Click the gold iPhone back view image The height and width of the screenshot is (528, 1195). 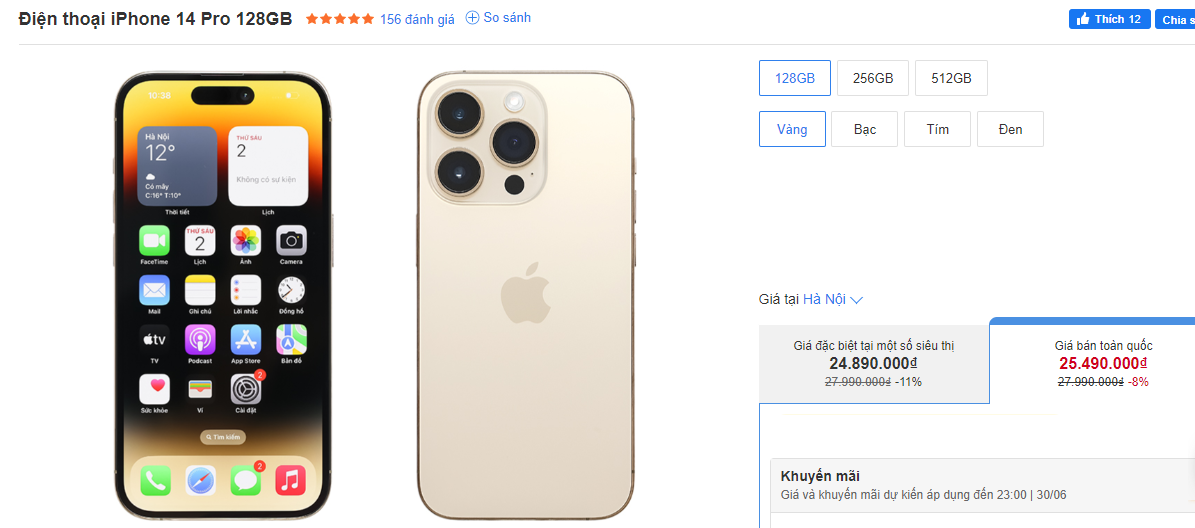pos(525,295)
